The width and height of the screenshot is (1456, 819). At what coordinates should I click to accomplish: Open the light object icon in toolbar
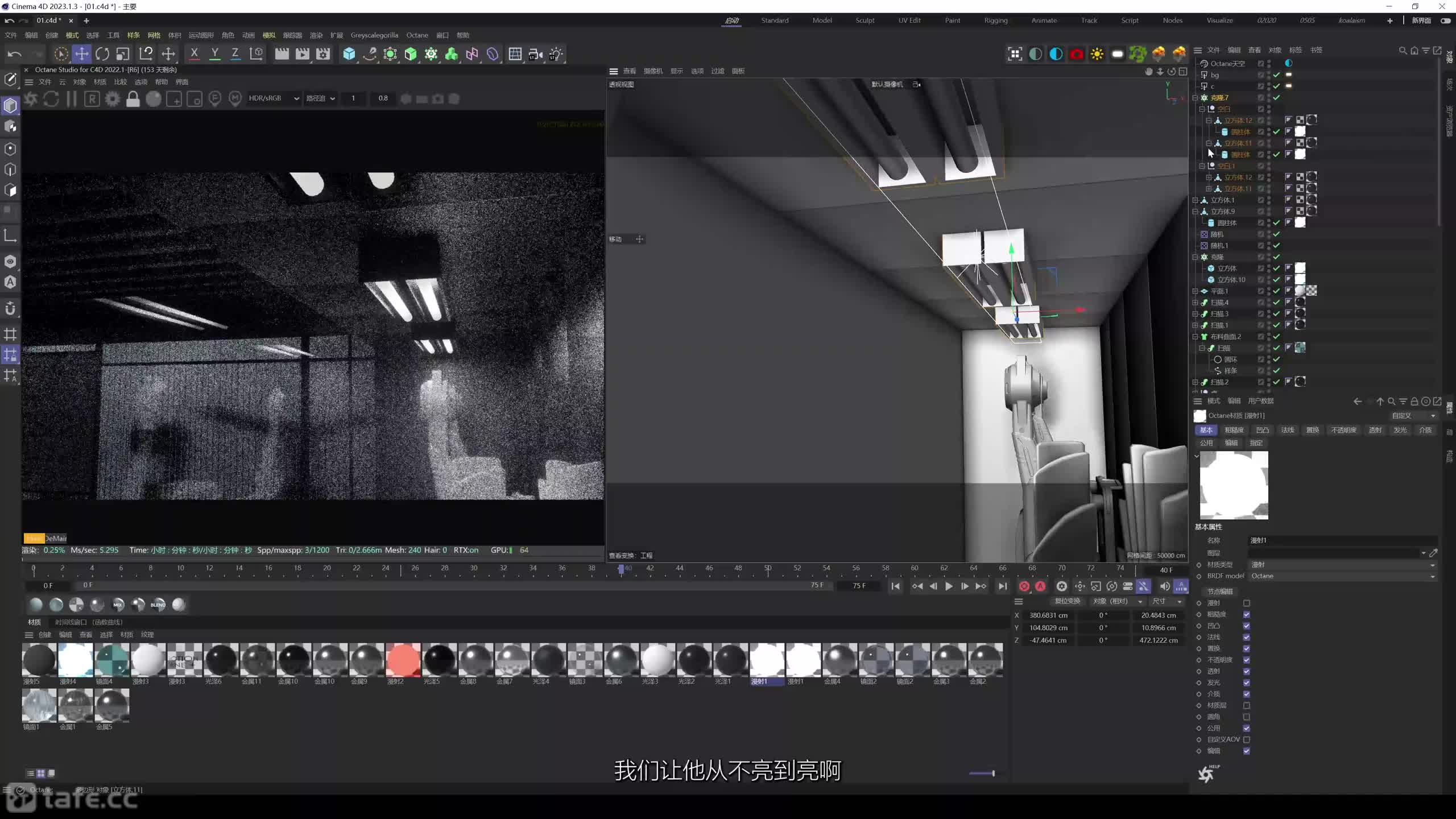point(556,54)
